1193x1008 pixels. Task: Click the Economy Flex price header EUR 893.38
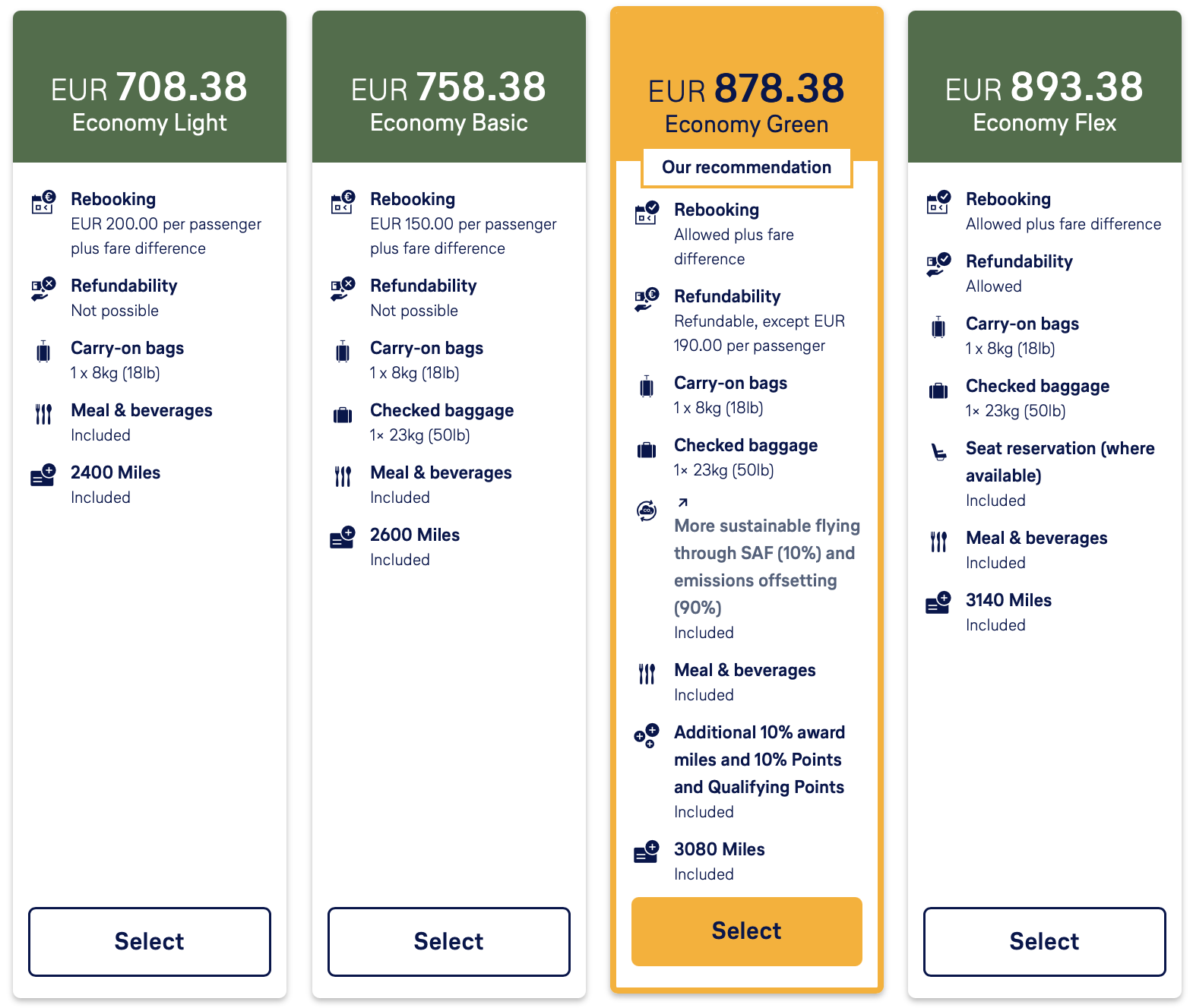pos(1045,87)
